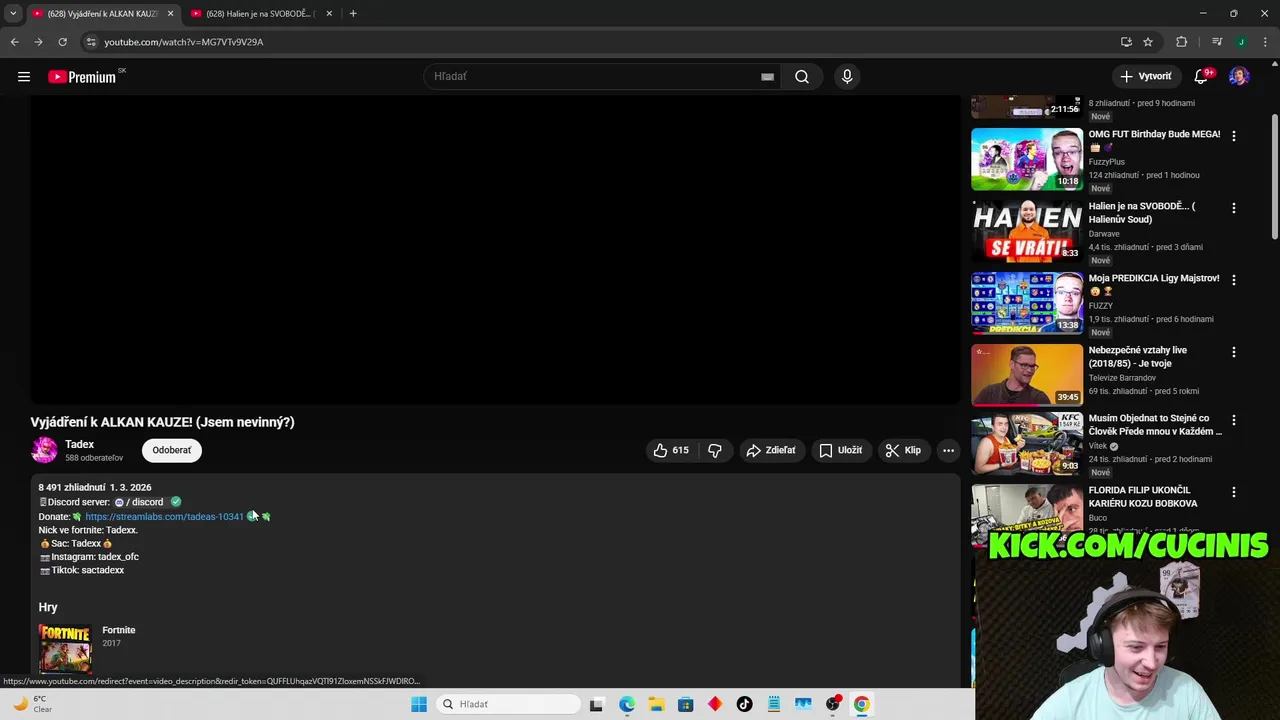Start voice search with microphone icon

click(847, 76)
